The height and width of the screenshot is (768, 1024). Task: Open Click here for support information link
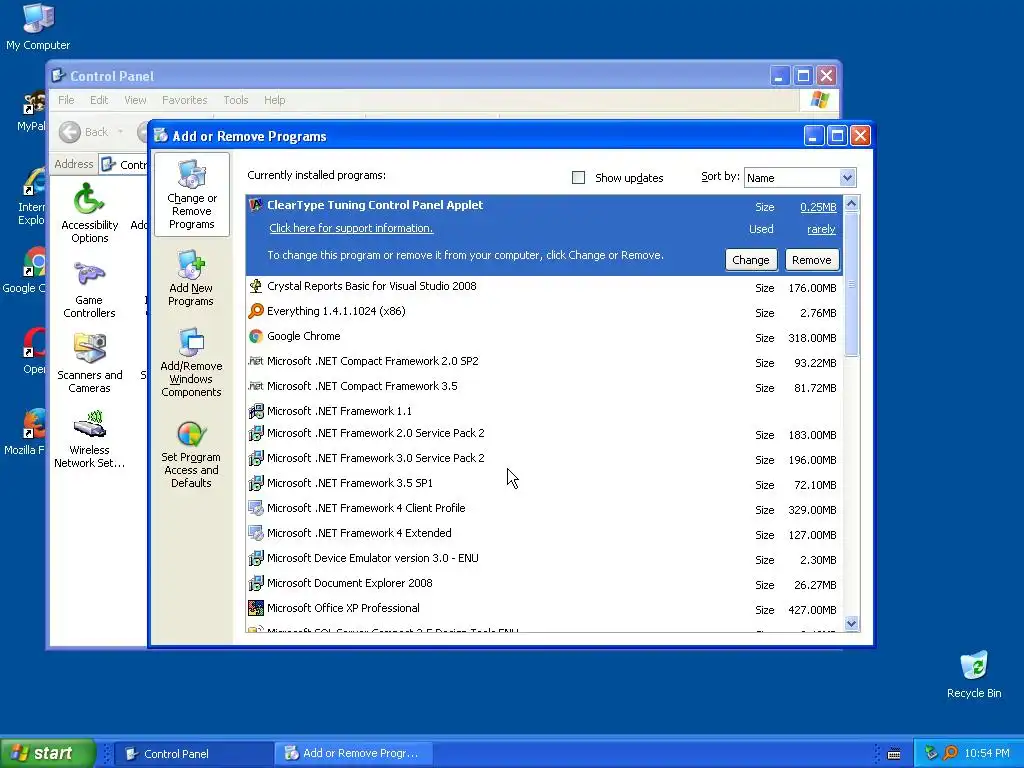(351, 228)
